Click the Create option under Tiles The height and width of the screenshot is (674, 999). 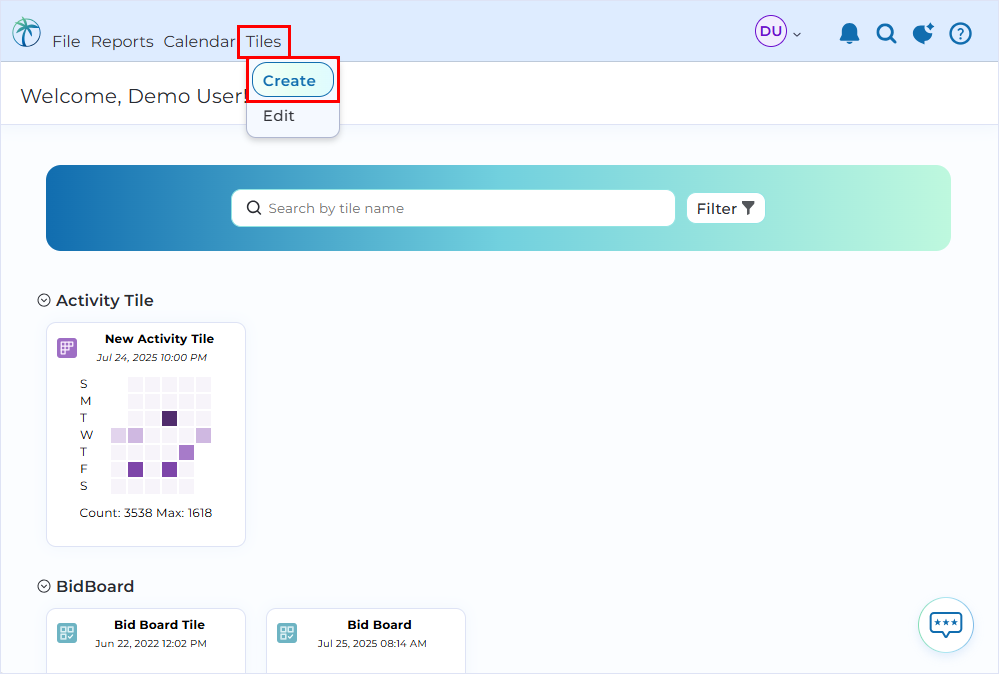[x=290, y=80]
